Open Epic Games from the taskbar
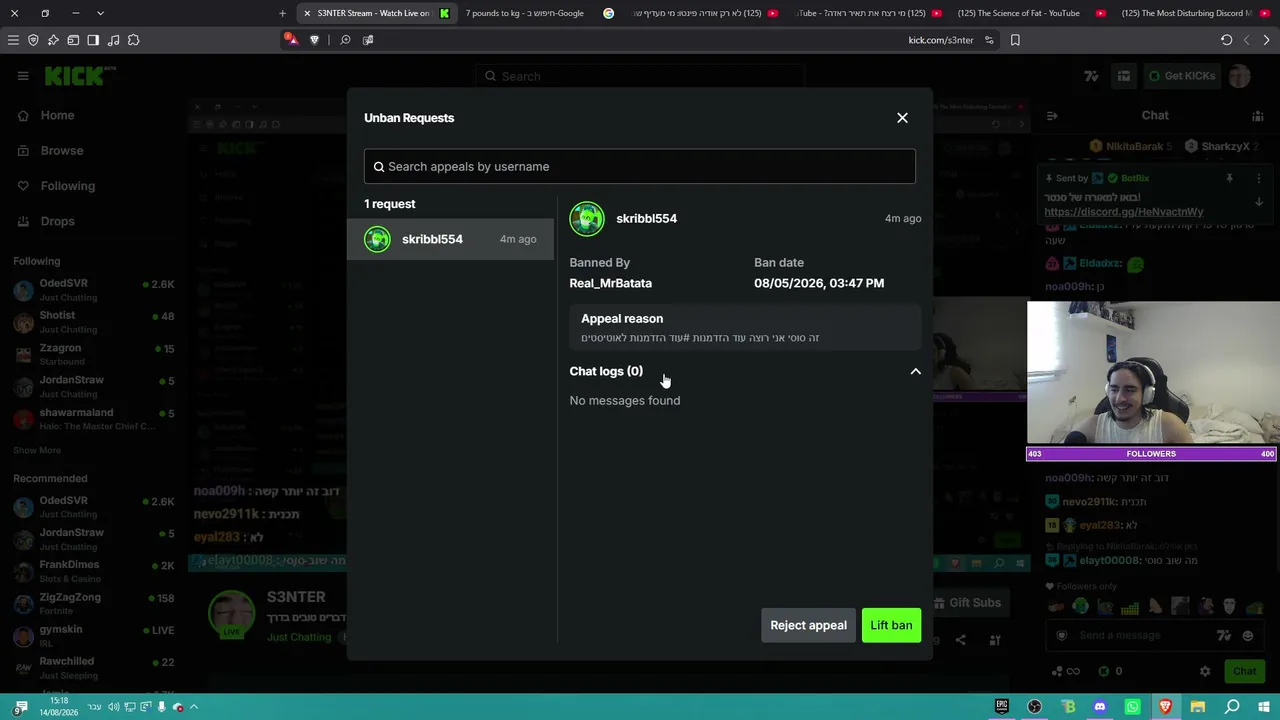Screen dimensions: 1280x720 1002,707
